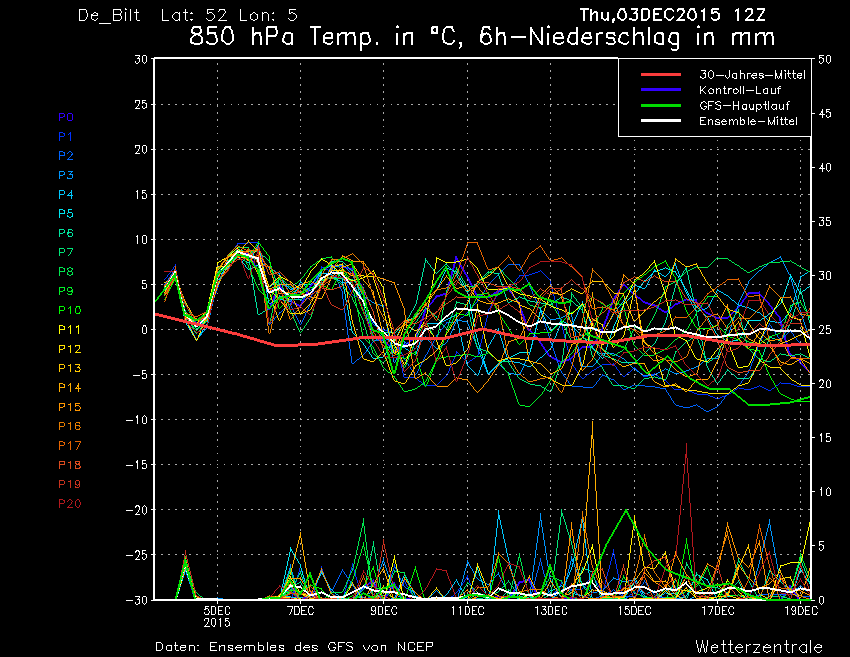Click the 19DEC date axis label
The height and width of the screenshot is (657, 850).
point(801,611)
